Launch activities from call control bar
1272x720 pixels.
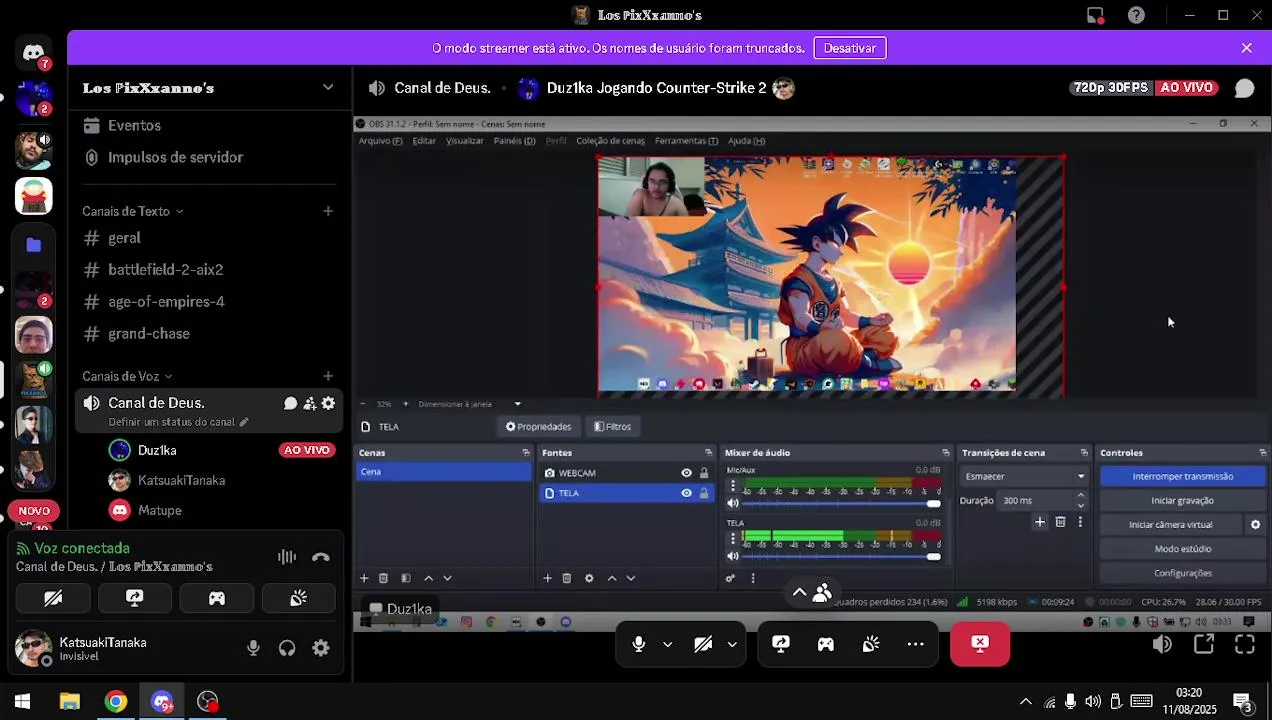[826, 645]
